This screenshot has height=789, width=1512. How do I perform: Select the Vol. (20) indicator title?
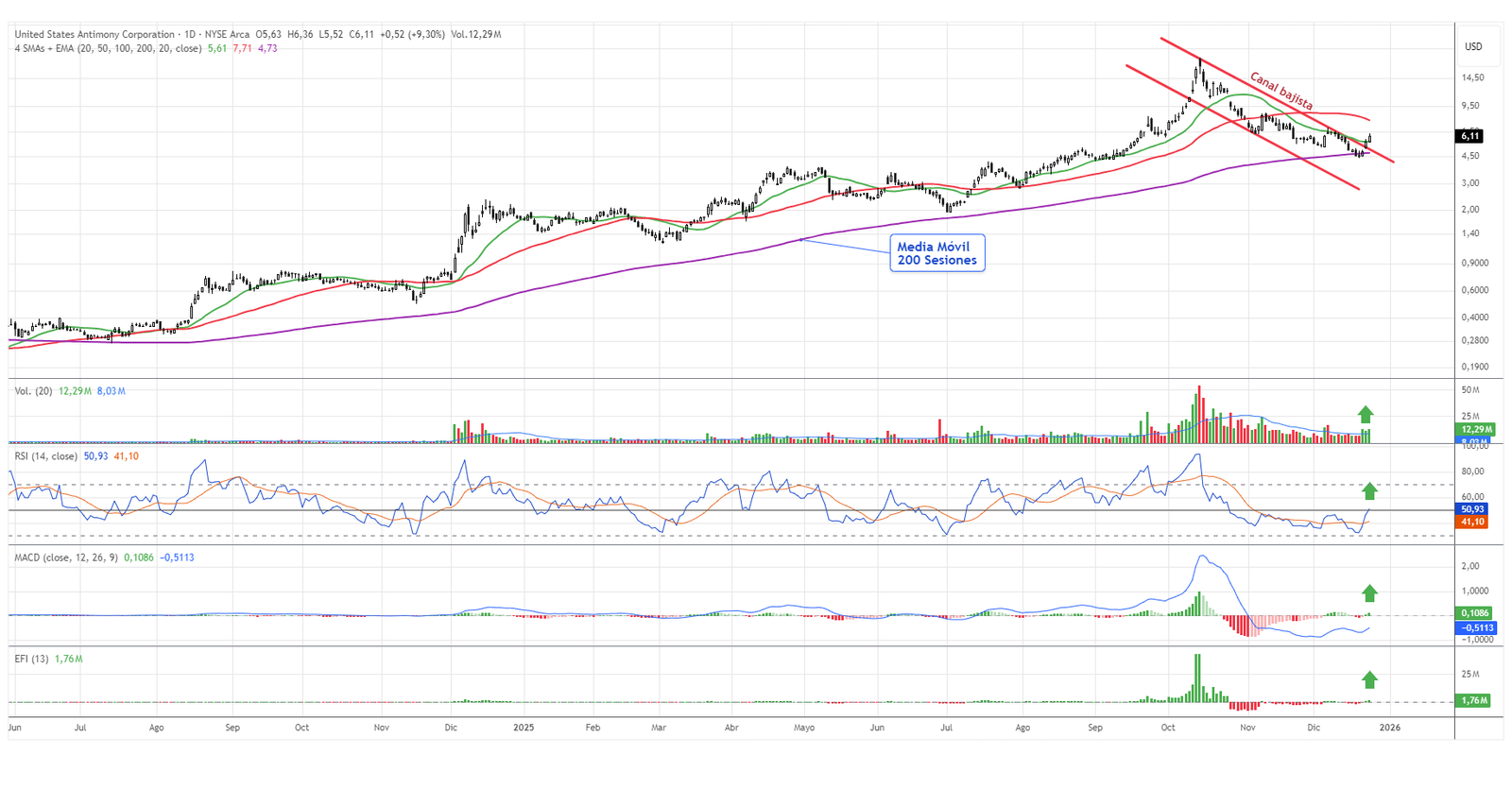click(x=33, y=390)
